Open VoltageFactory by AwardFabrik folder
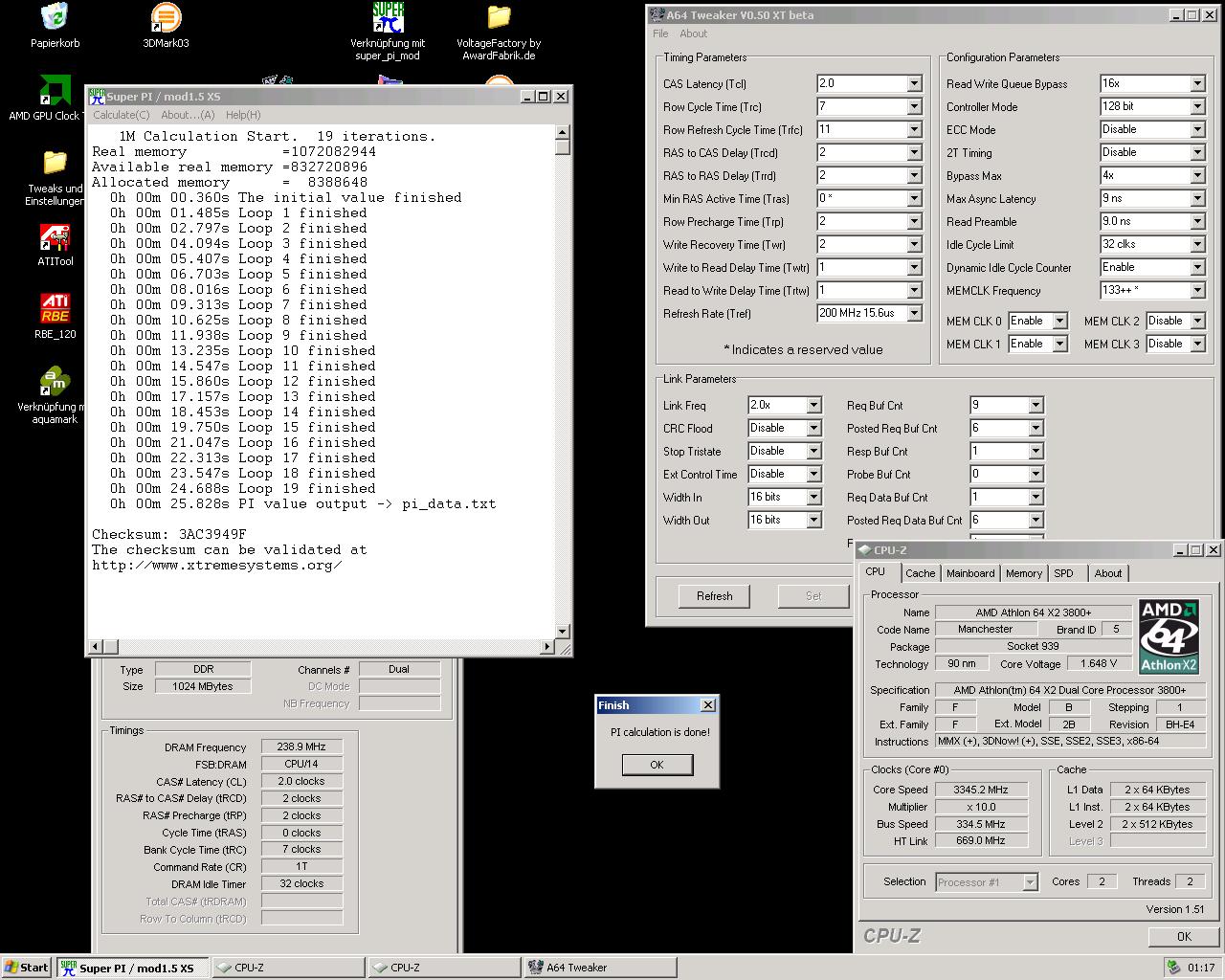 499,17
